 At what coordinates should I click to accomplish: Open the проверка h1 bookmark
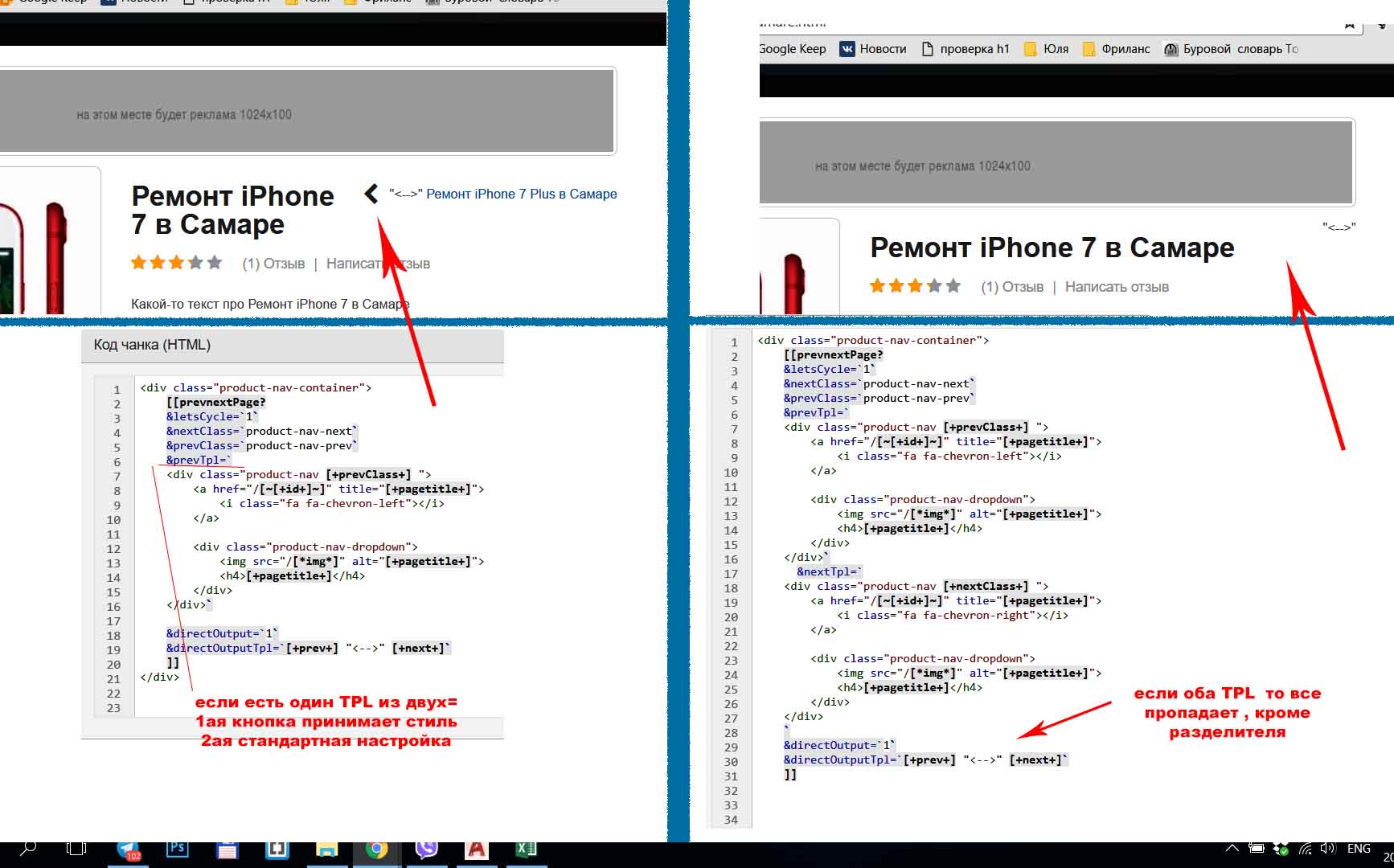tap(965, 49)
